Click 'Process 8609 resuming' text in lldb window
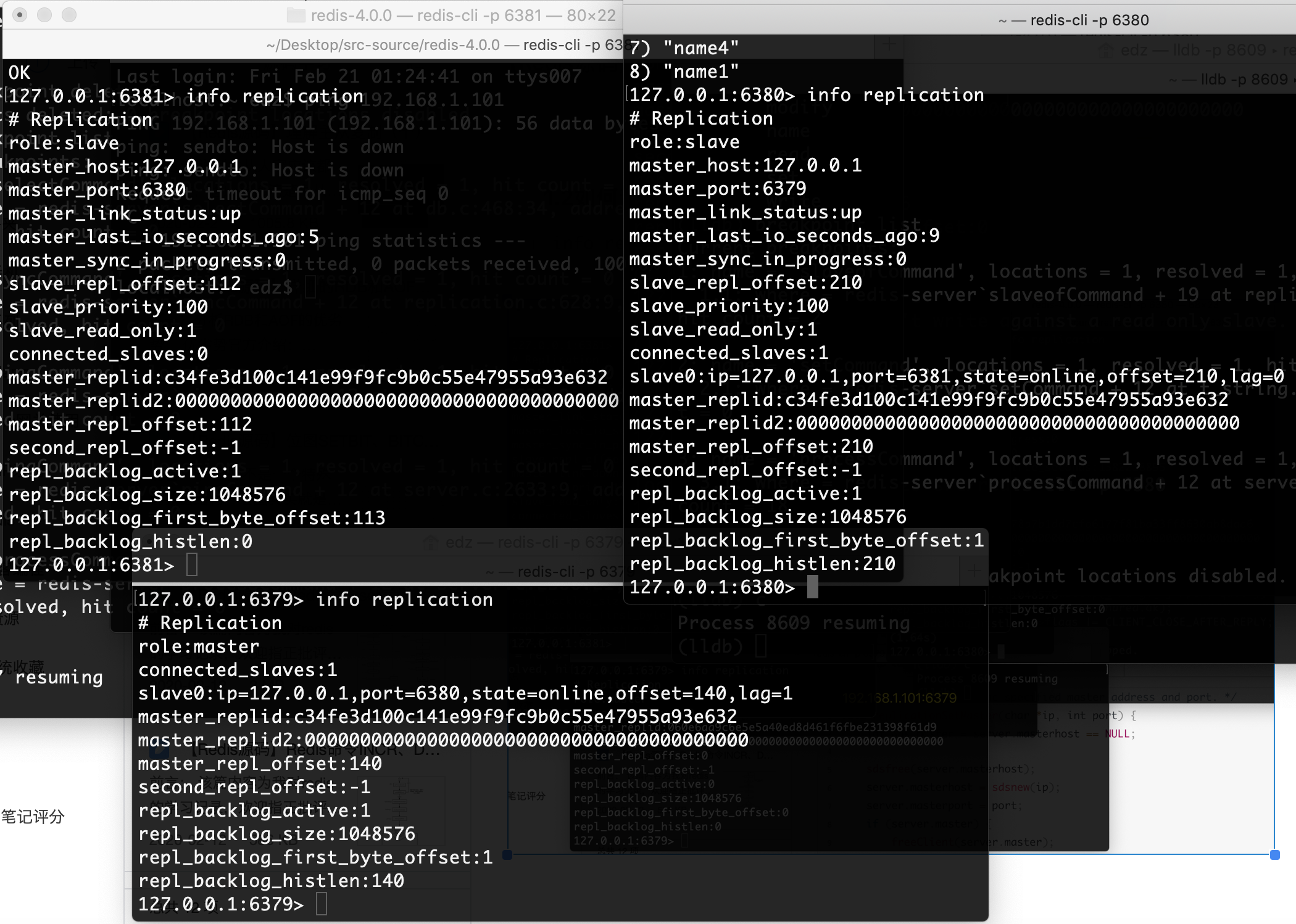This screenshot has height=924, width=1296. coord(794,623)
